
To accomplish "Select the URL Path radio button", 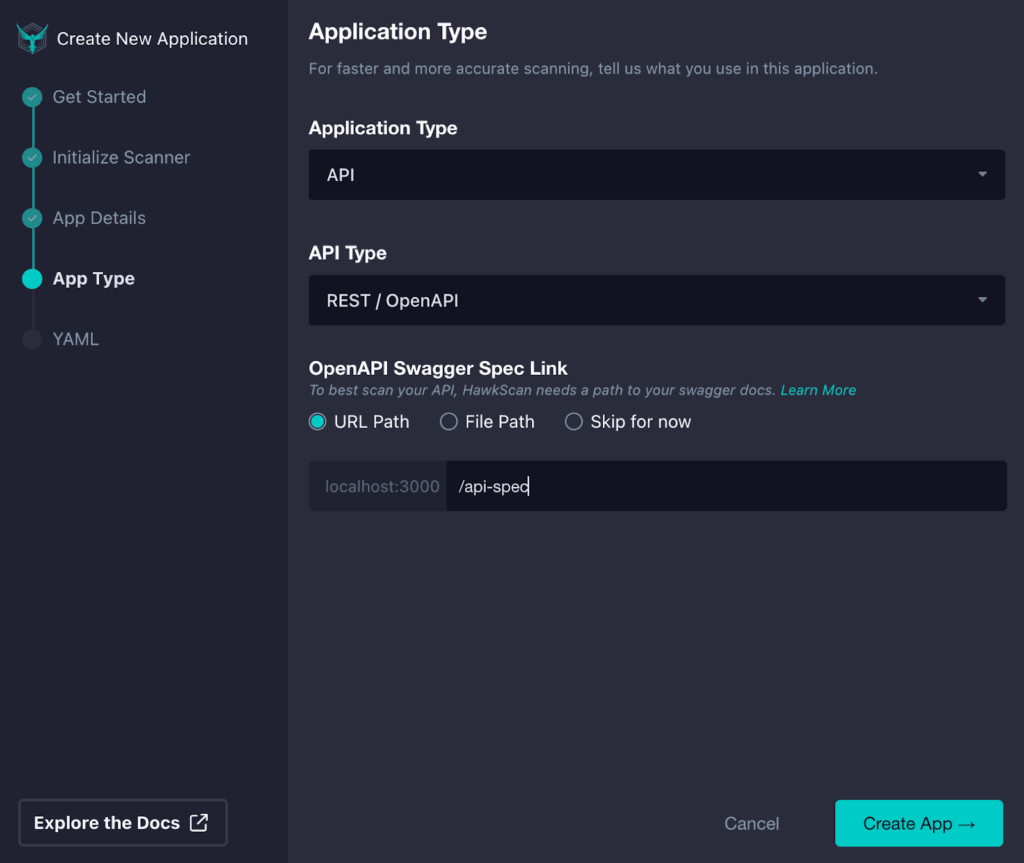I will pyautogui.click(x=317, y=422).
